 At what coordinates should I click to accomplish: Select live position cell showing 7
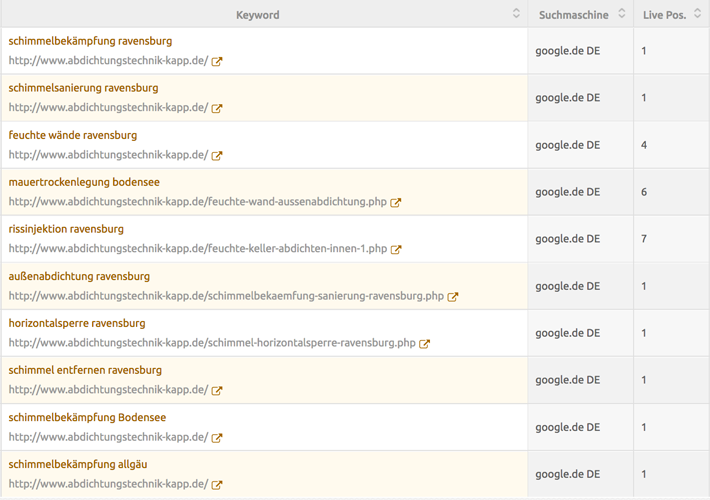(x=644, y=239)
